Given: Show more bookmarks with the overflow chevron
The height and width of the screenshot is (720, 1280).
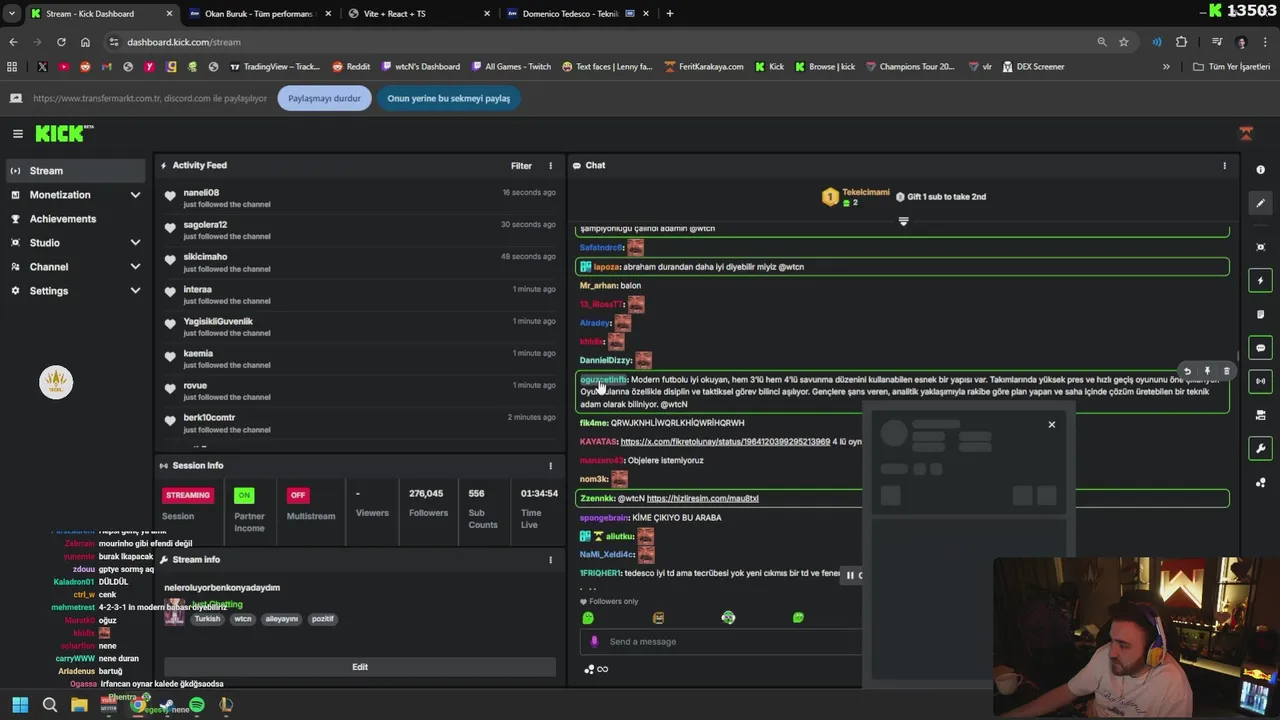Looking at the screenshot, I should click(1166, 67).
